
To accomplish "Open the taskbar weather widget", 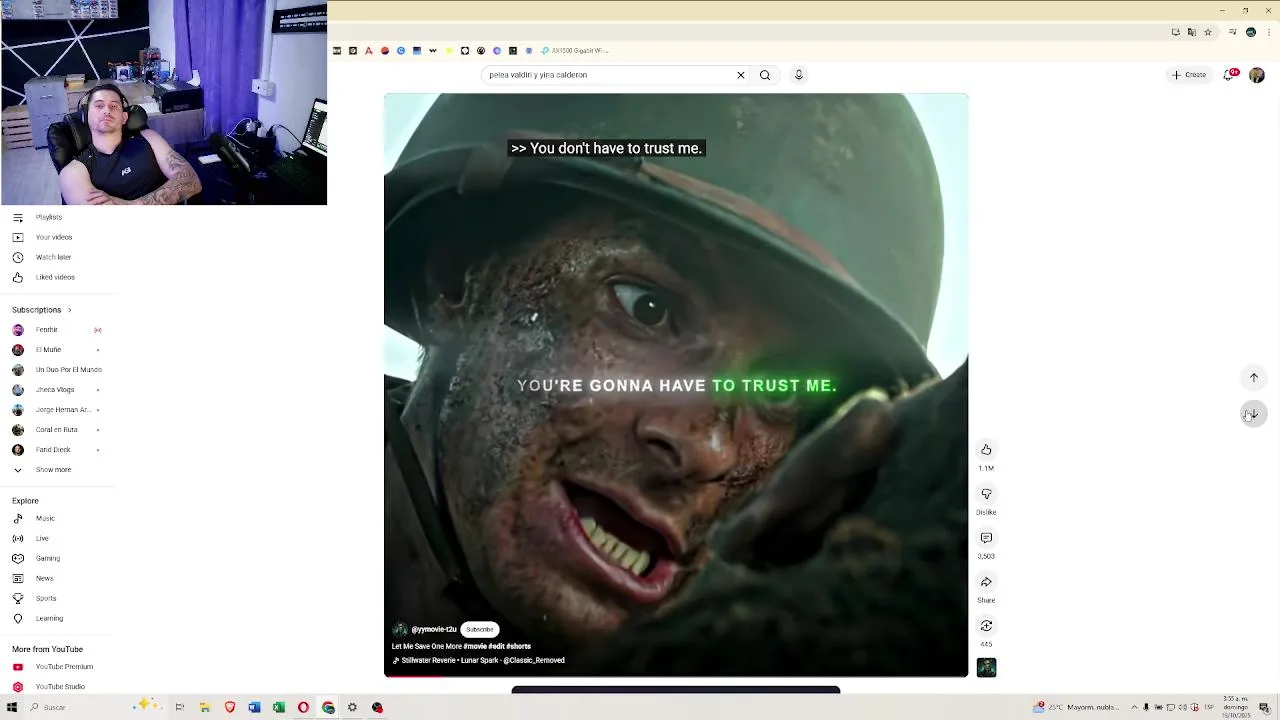I will [x=1076, y=708].
